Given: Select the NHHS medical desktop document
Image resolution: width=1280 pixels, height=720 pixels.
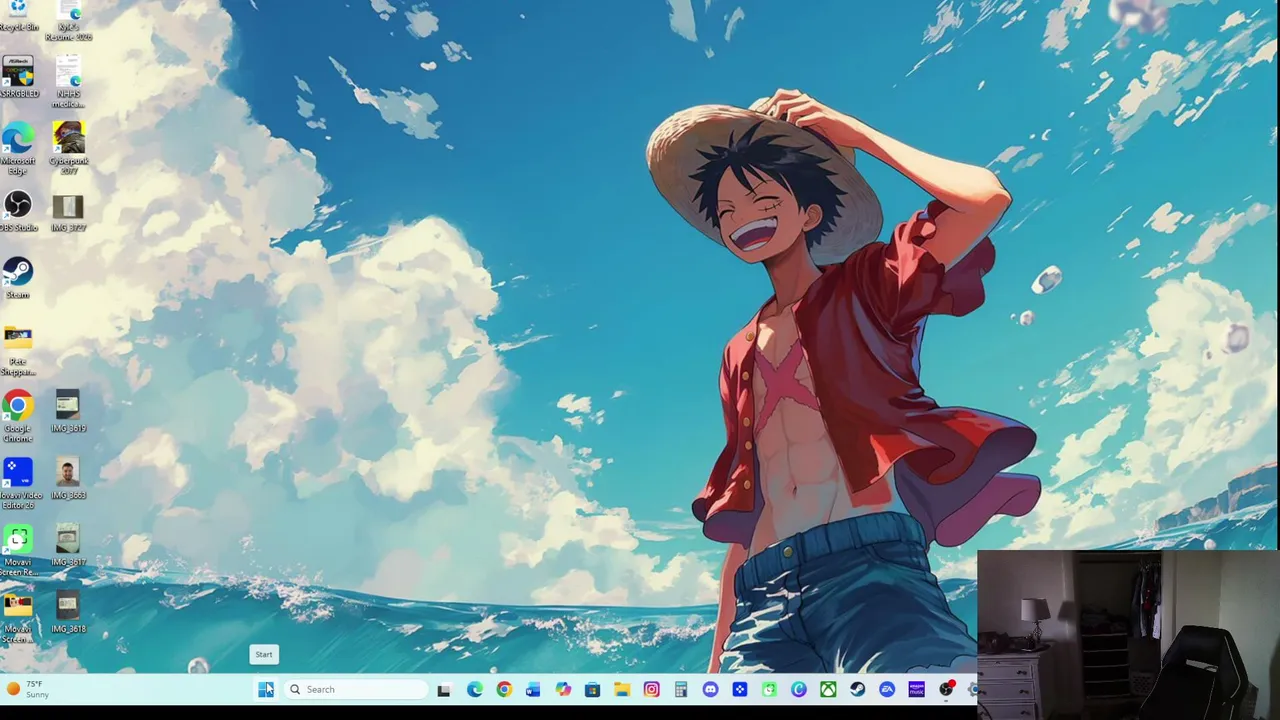Looking at the screenshot, I should click(68, 82).
